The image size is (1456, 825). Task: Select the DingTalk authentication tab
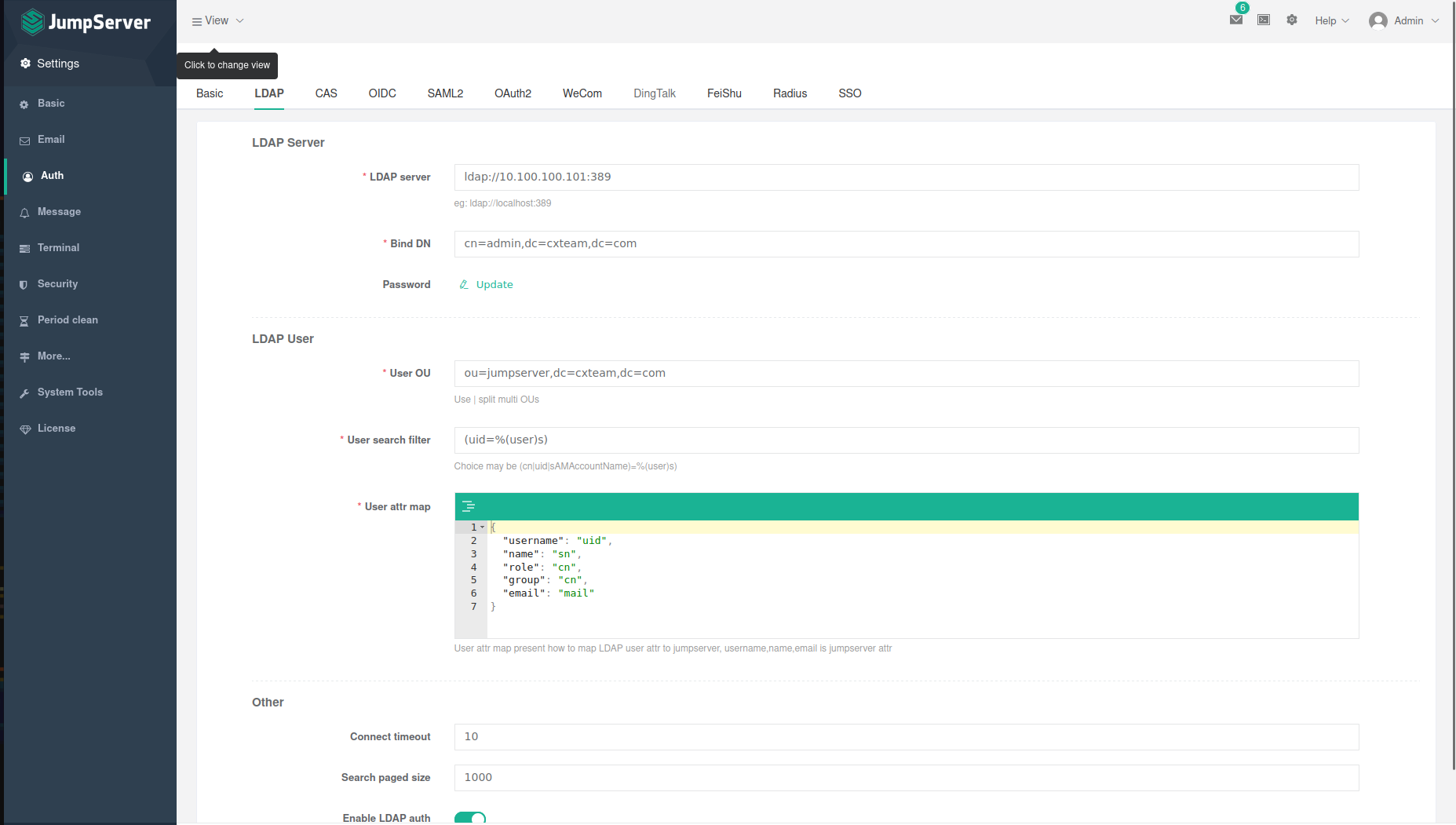tap(654, 93)
